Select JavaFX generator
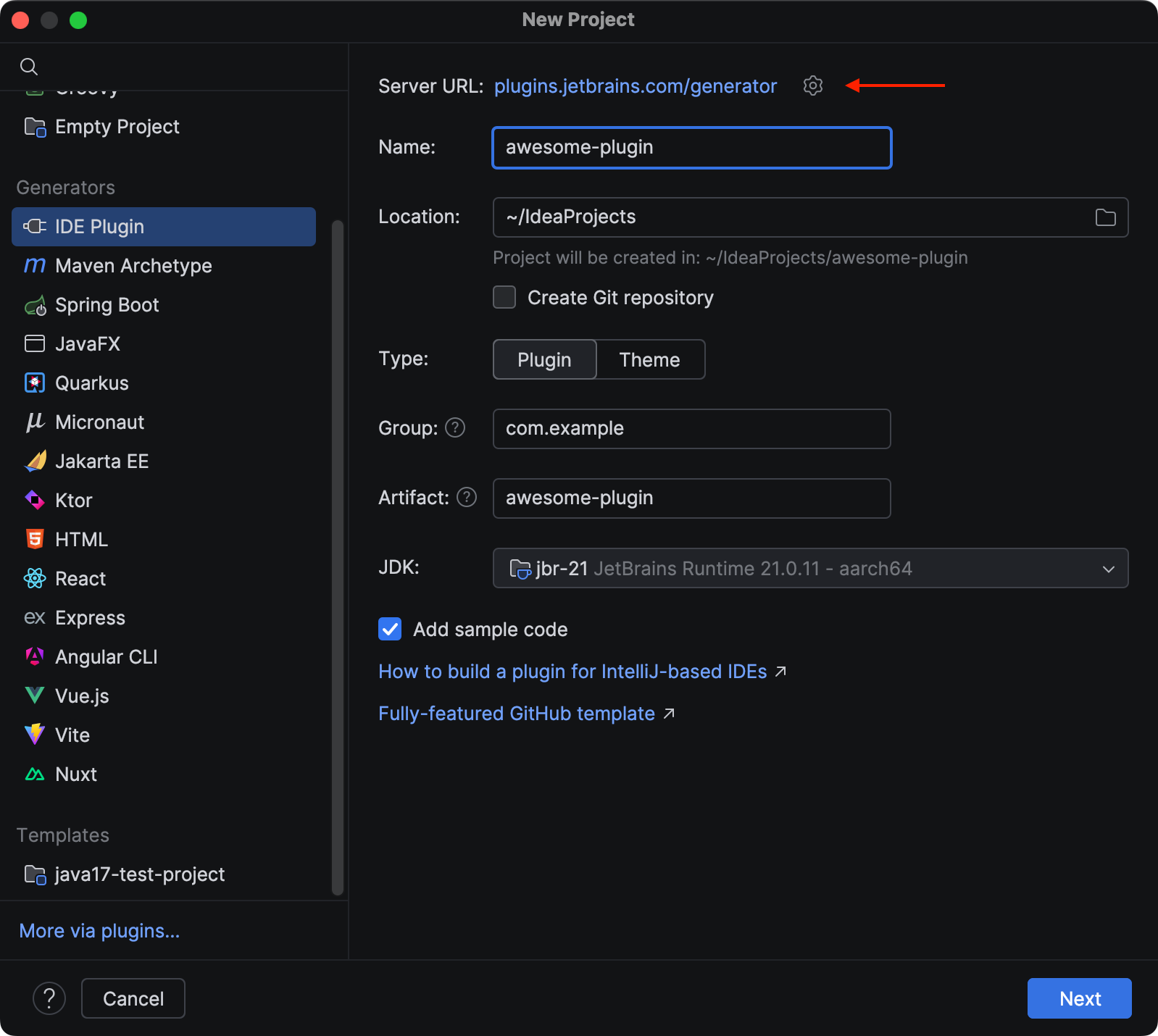The height and width of the screenshot is (1036, 1158). 164,344
